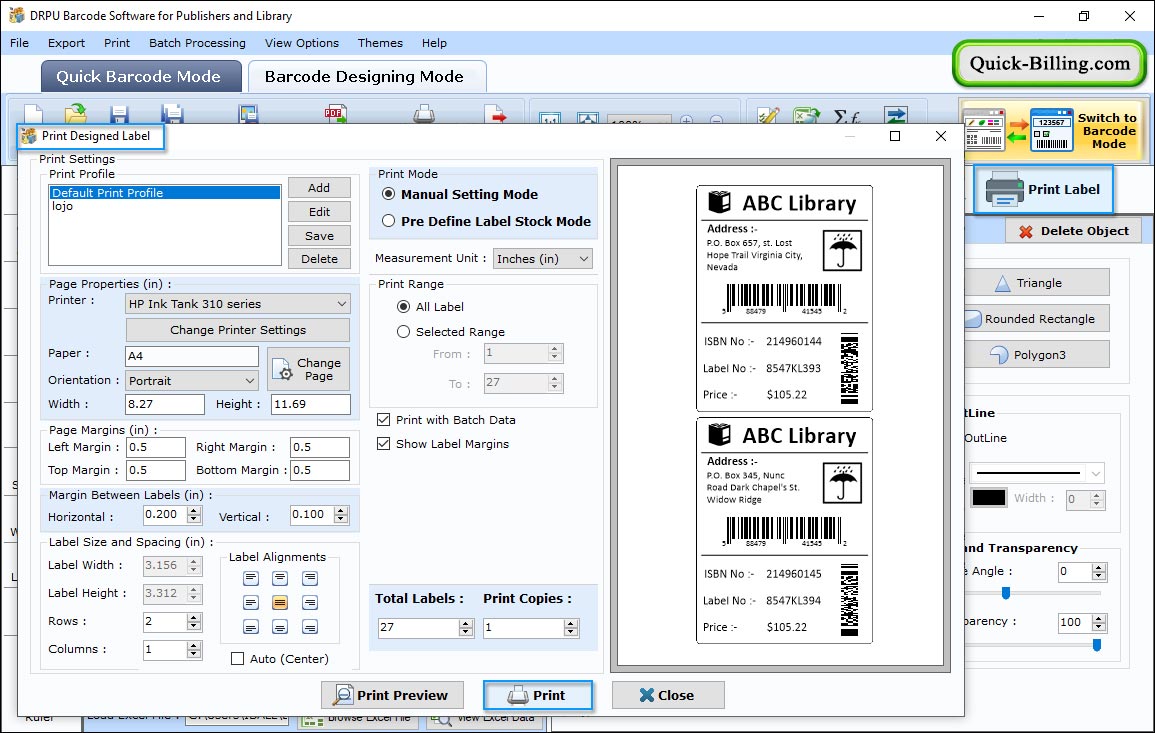Click the formula sigma fx toolbar icon
The width and height of the screenshot is (1155, 733).
pos(847,116)
